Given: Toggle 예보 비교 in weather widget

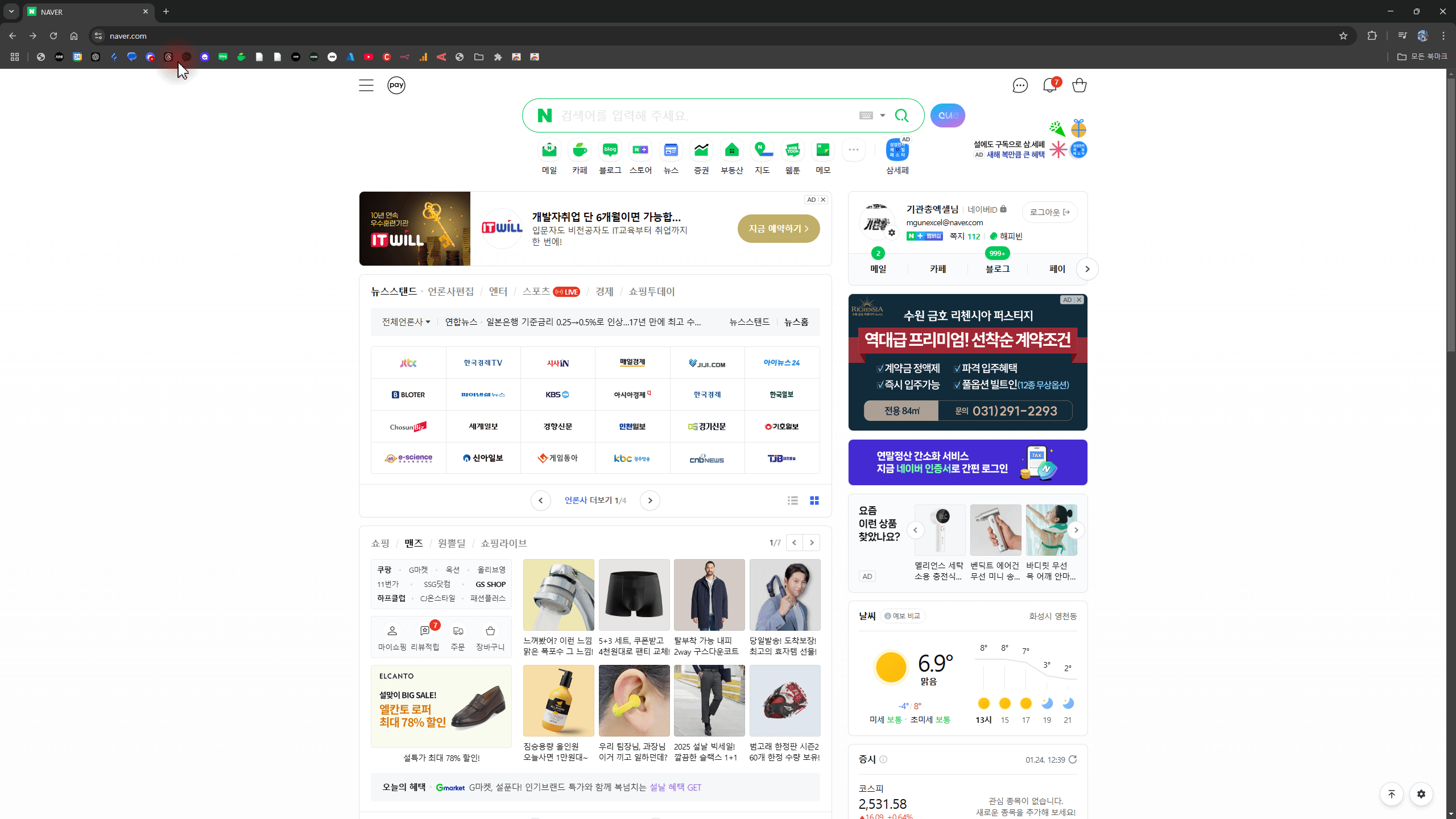Looking at the screenshot, I should click(903, 616).
